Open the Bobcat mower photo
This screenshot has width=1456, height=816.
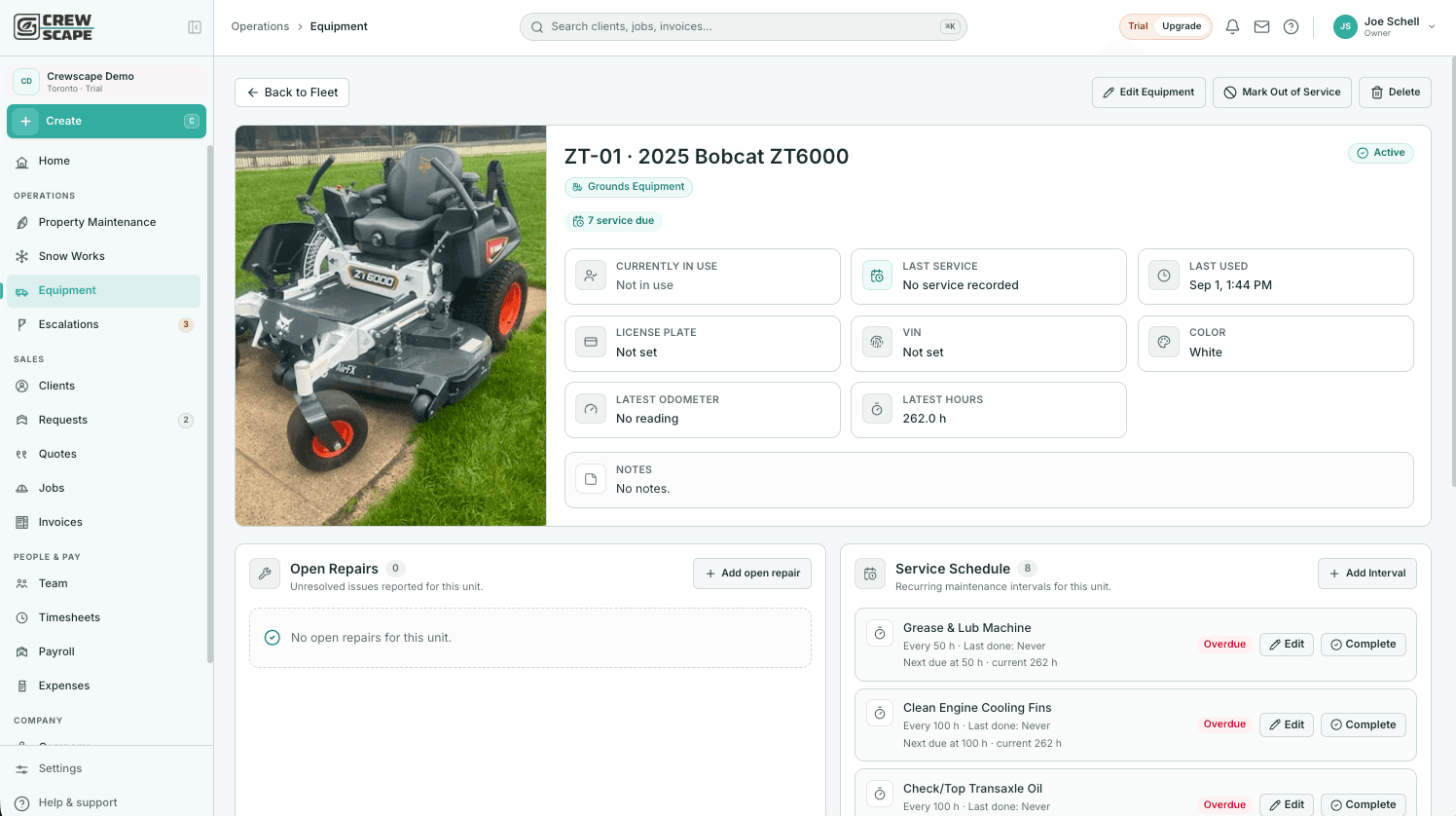click(x=390, y=325)
